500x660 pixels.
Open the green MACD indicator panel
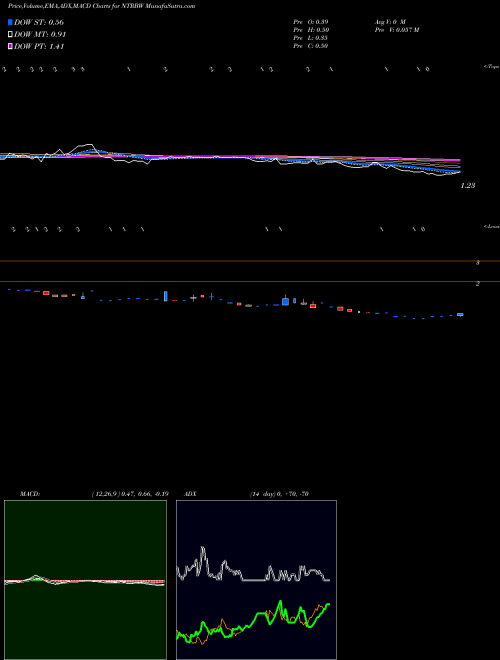(85, 580)
